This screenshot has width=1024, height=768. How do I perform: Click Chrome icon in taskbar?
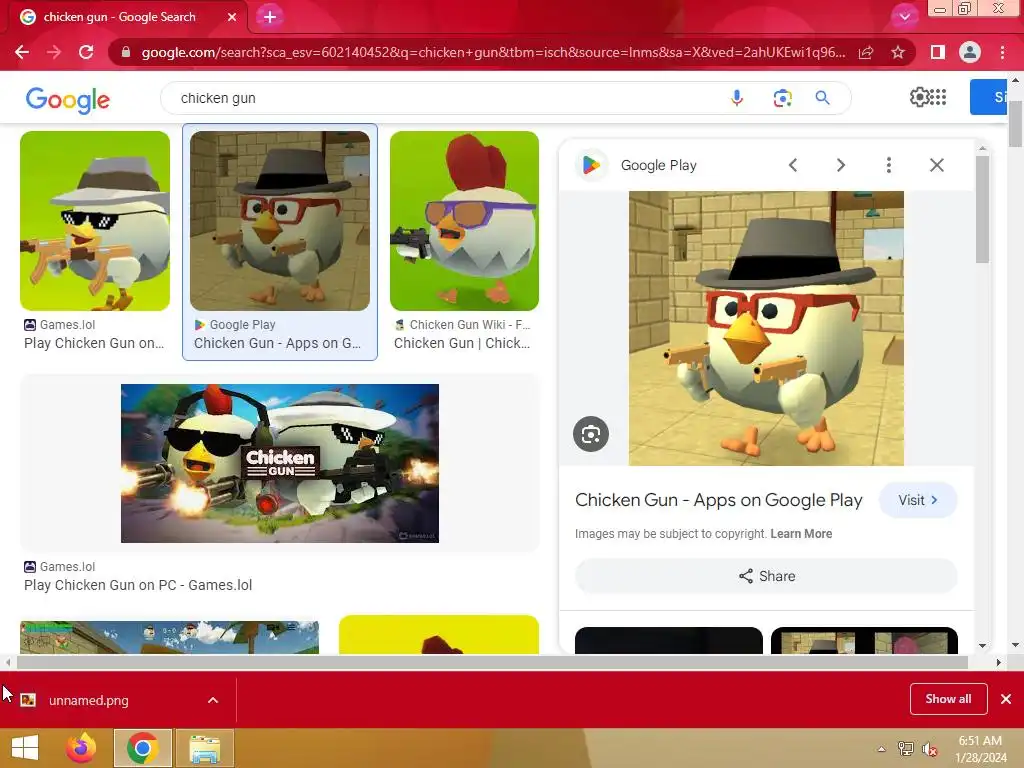142,748
